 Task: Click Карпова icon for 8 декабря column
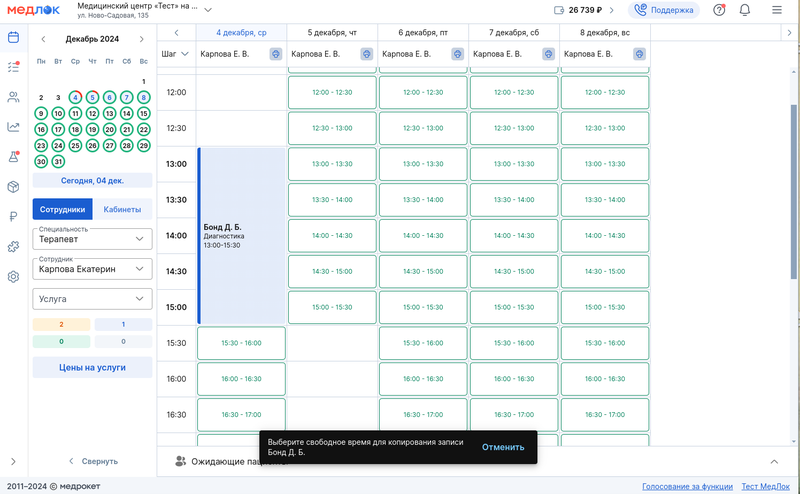[x=639, y=54]
